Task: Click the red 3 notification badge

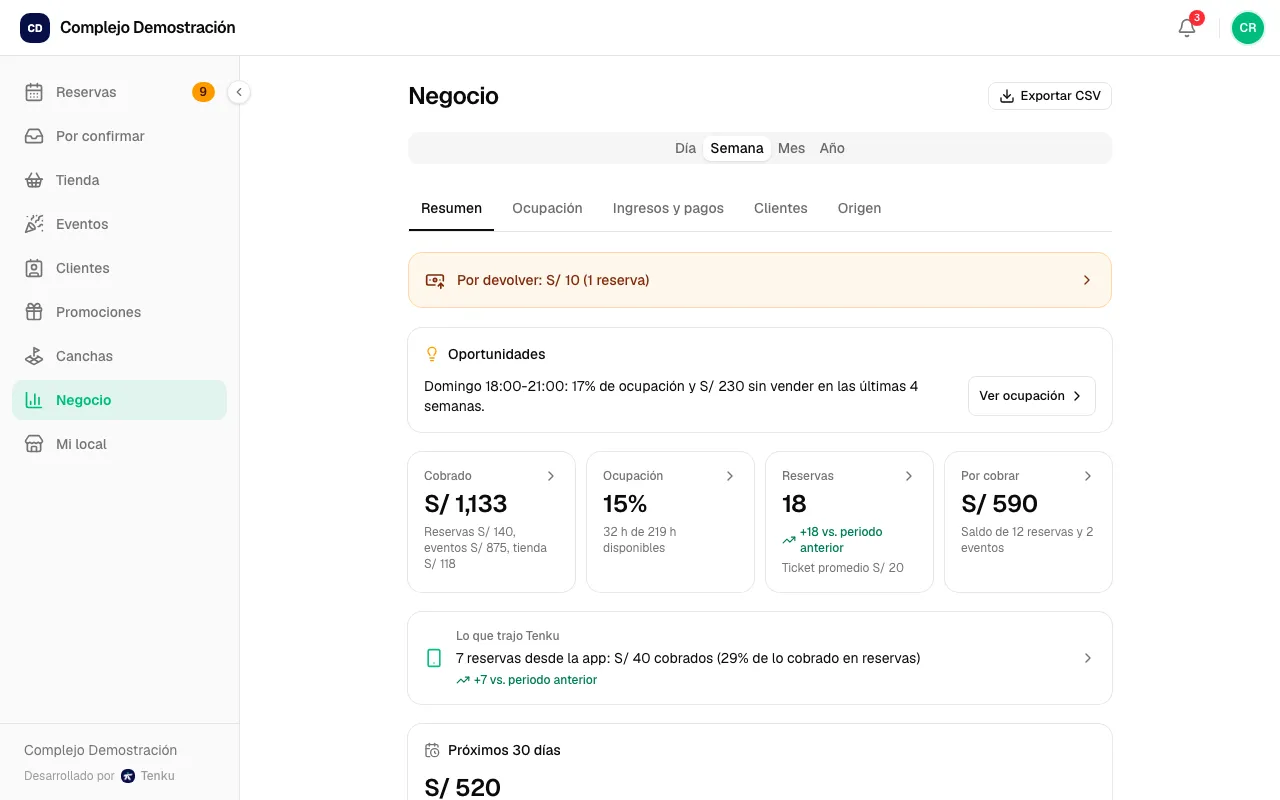Action: click(1197, 18)
